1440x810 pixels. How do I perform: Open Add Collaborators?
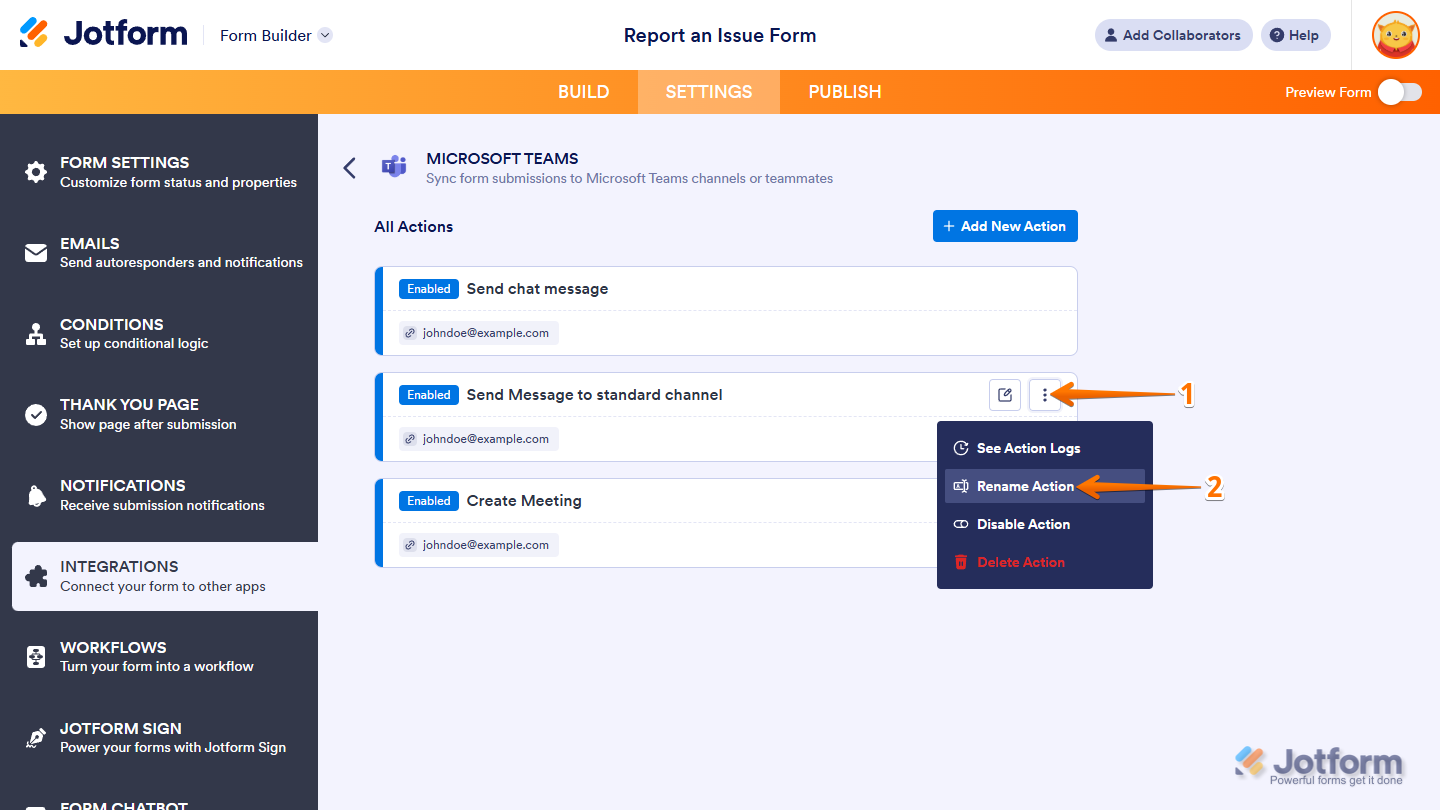[x=1172, y=34]
